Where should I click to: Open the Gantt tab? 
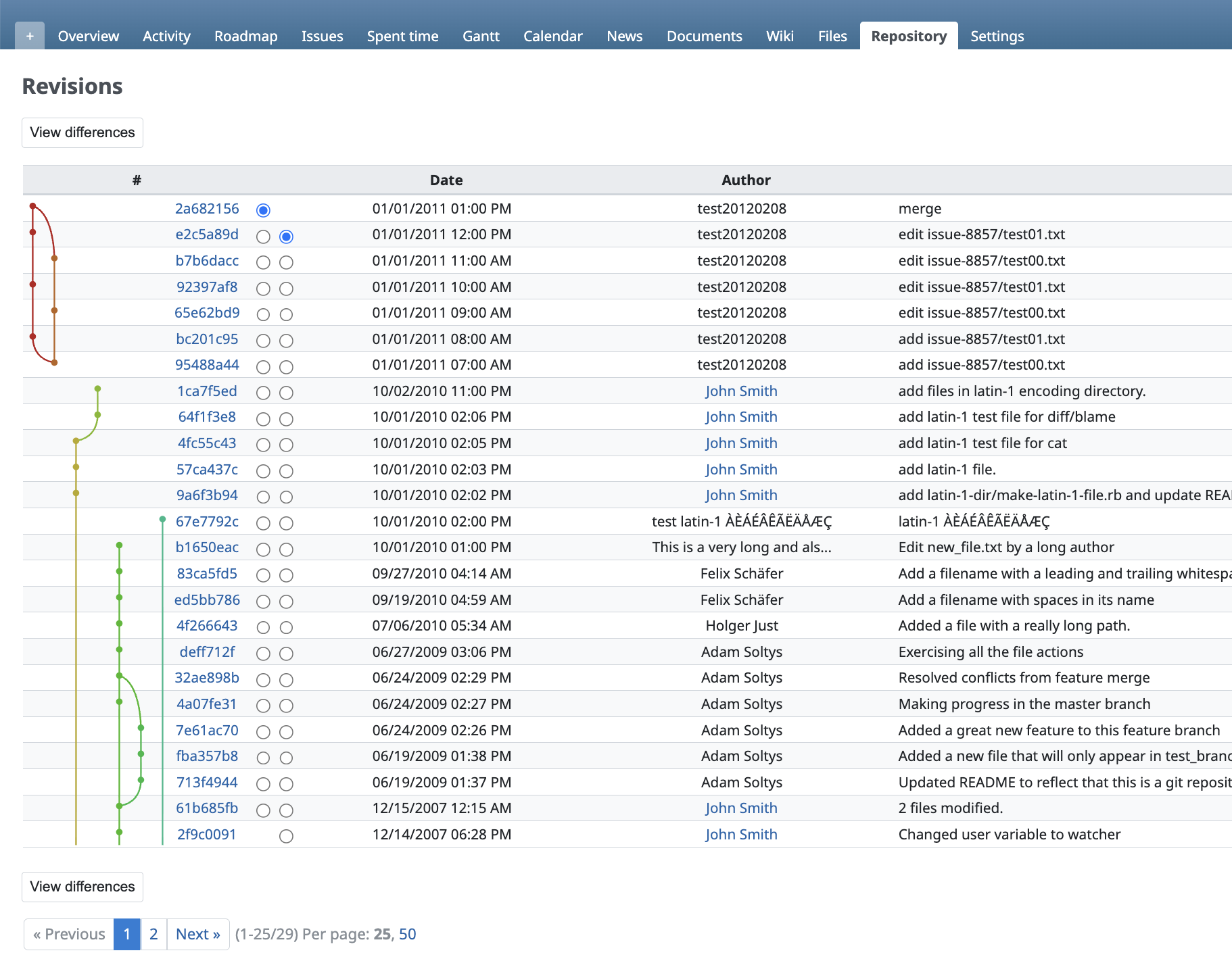click(481, 36)
